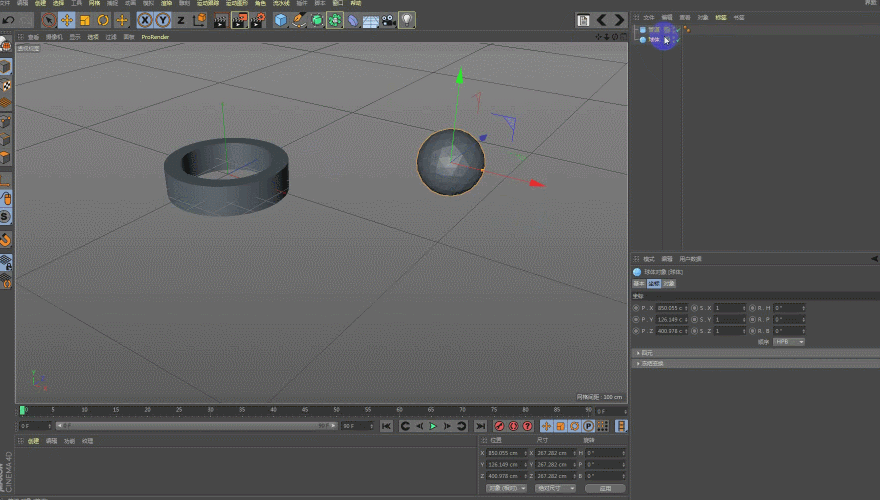
Task: Toggle the P.X keyframe radio dot
Action: click(636, 307)
